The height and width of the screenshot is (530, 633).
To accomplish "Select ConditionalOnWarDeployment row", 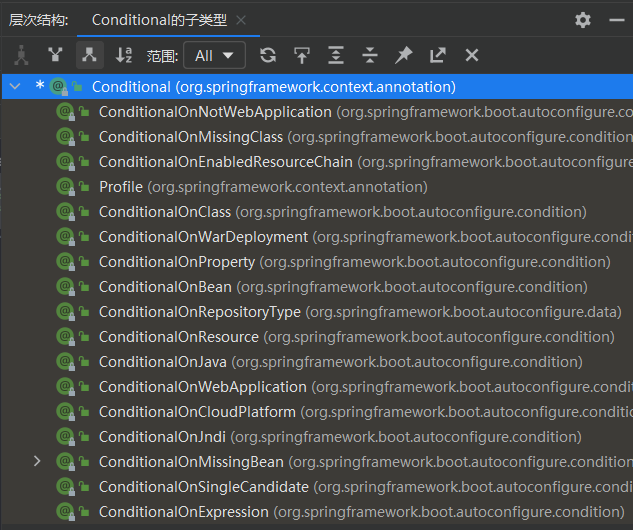I will point(317,237).
